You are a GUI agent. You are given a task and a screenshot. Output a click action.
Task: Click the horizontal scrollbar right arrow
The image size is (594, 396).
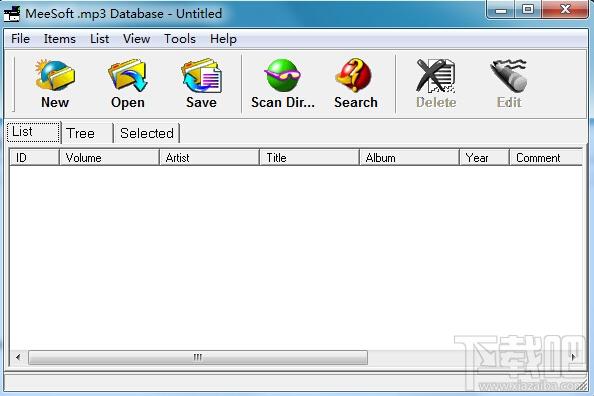tap(574, 357)
